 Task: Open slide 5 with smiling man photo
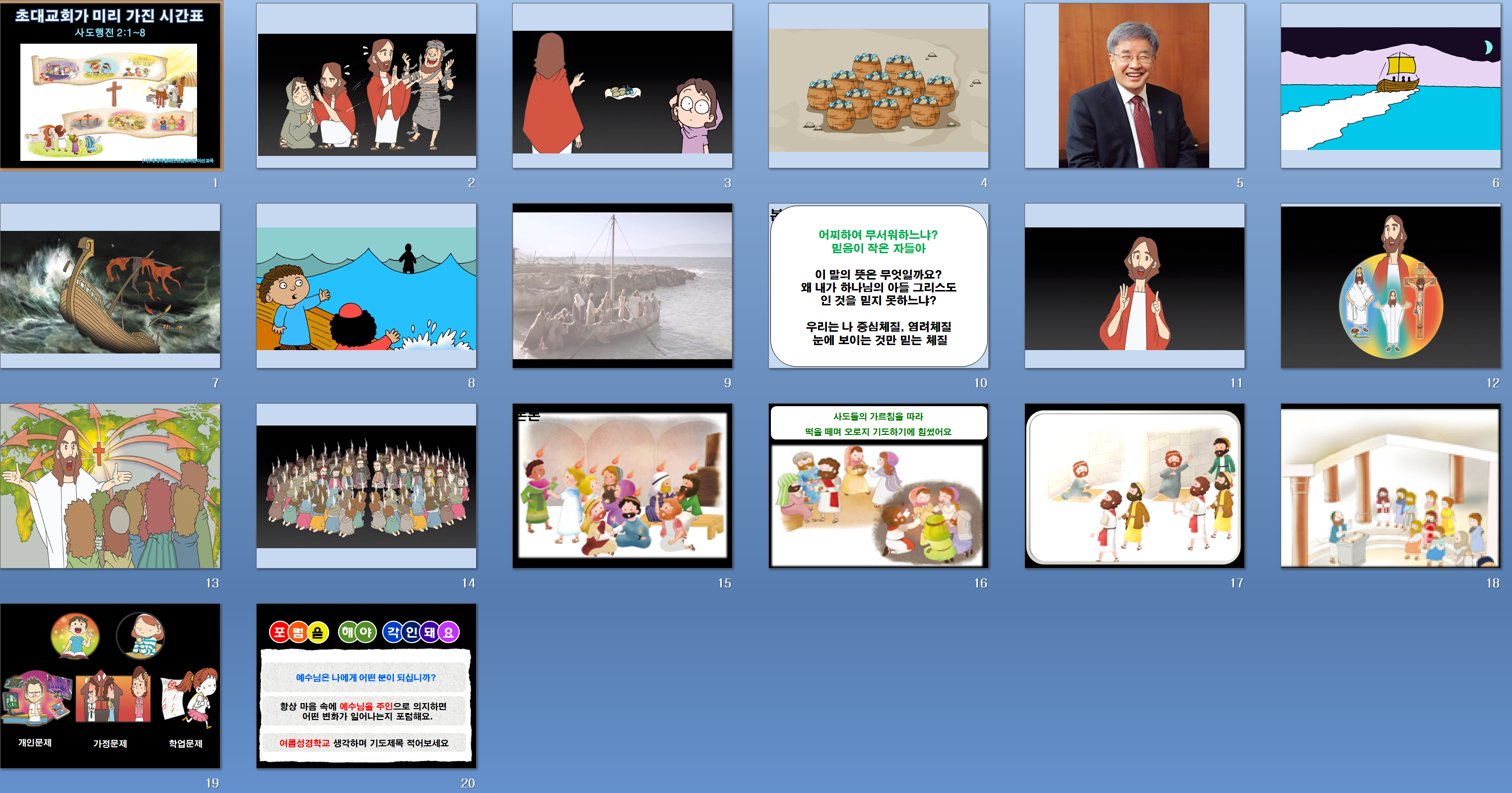pos(1134,86)
